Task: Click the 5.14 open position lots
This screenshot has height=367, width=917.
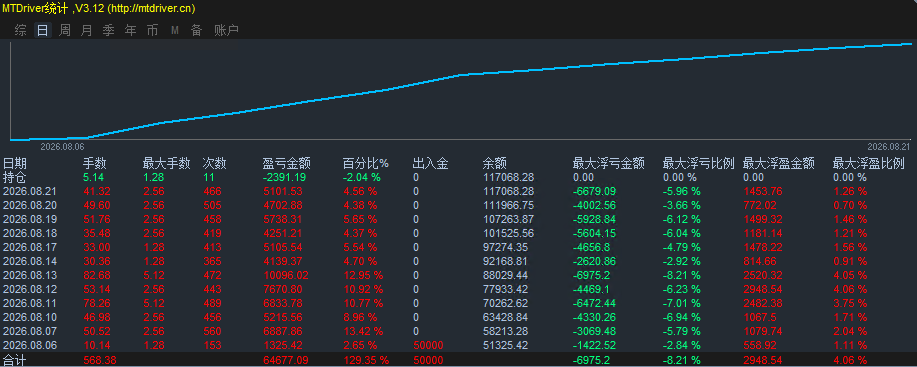Action: (95, 177)
